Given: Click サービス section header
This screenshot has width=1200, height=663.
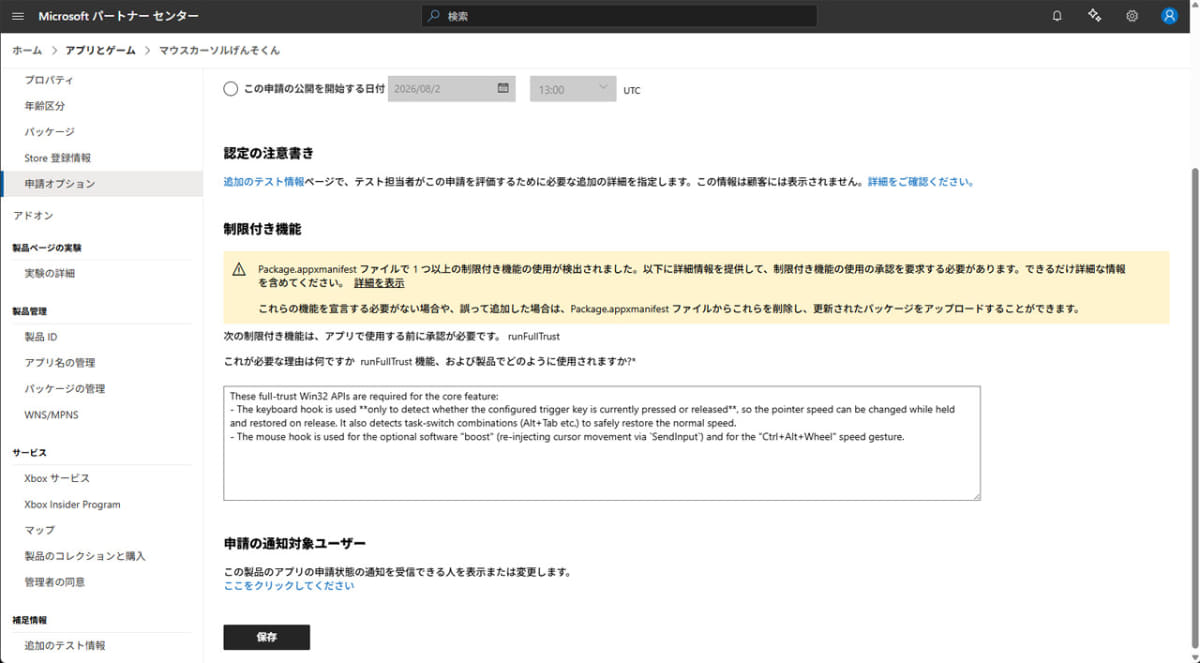Looking at the screenshot, I should 30,453.
